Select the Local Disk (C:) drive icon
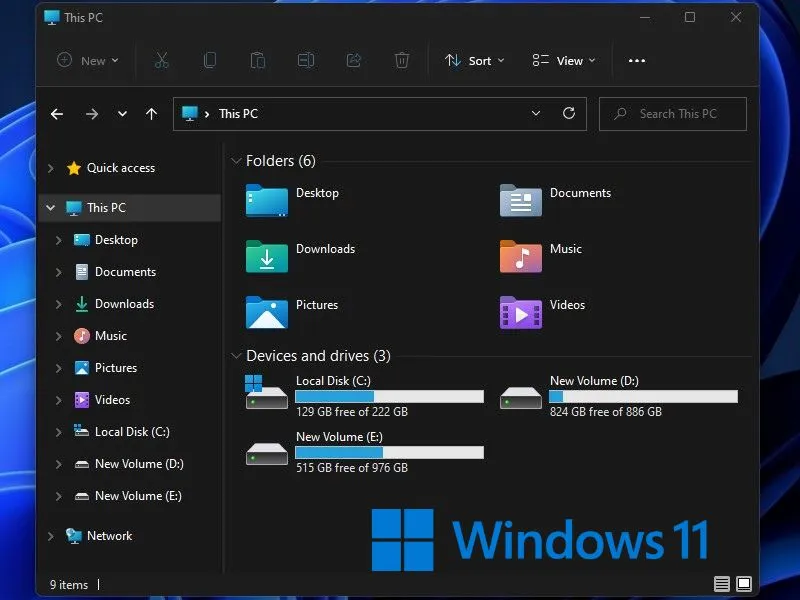This screenshot has height=600, width=800. click(266, 392)
